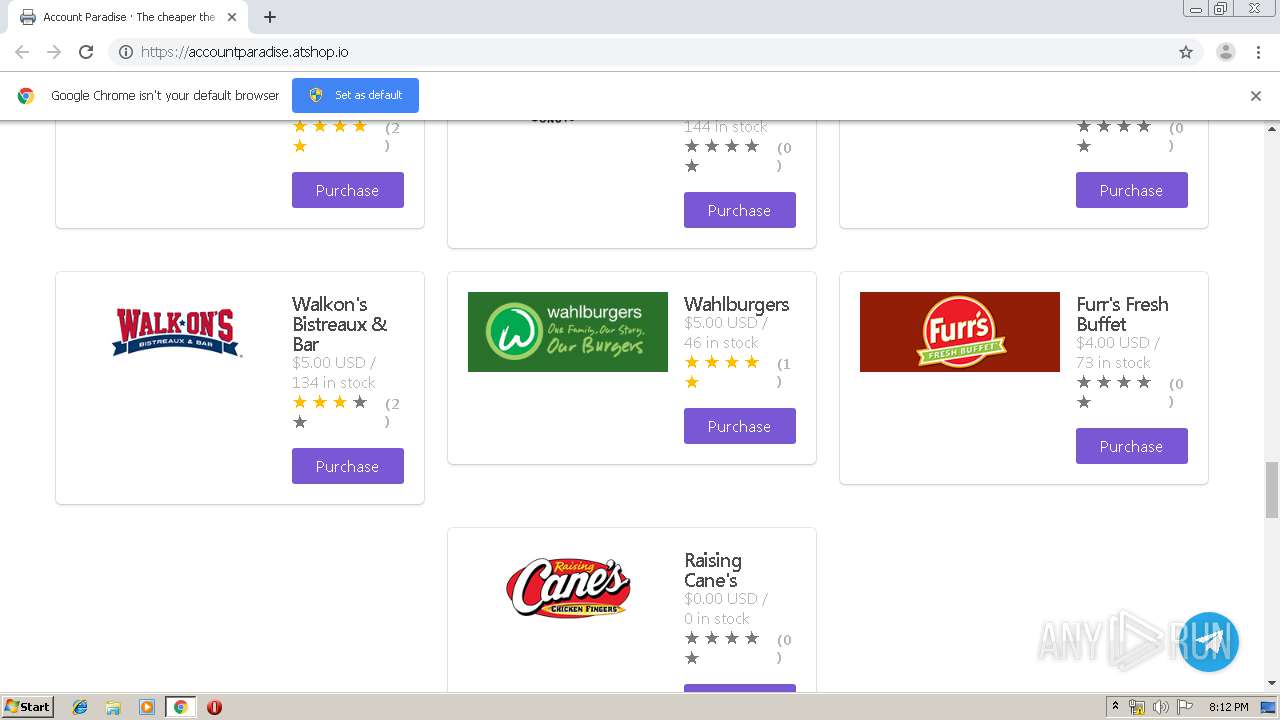Set Chrome as default browser
1280x720 pixels.
coord(355,95)
